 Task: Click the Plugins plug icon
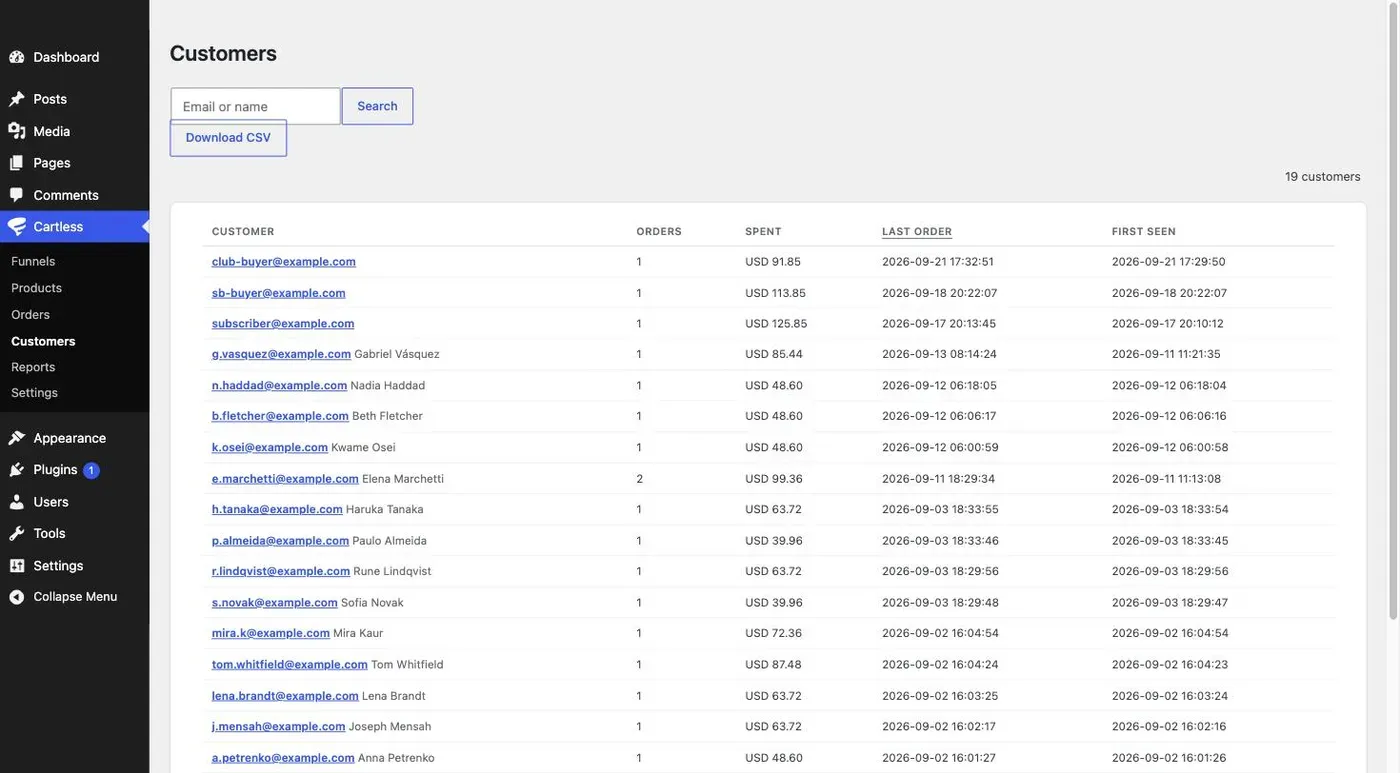pos(17,470)
